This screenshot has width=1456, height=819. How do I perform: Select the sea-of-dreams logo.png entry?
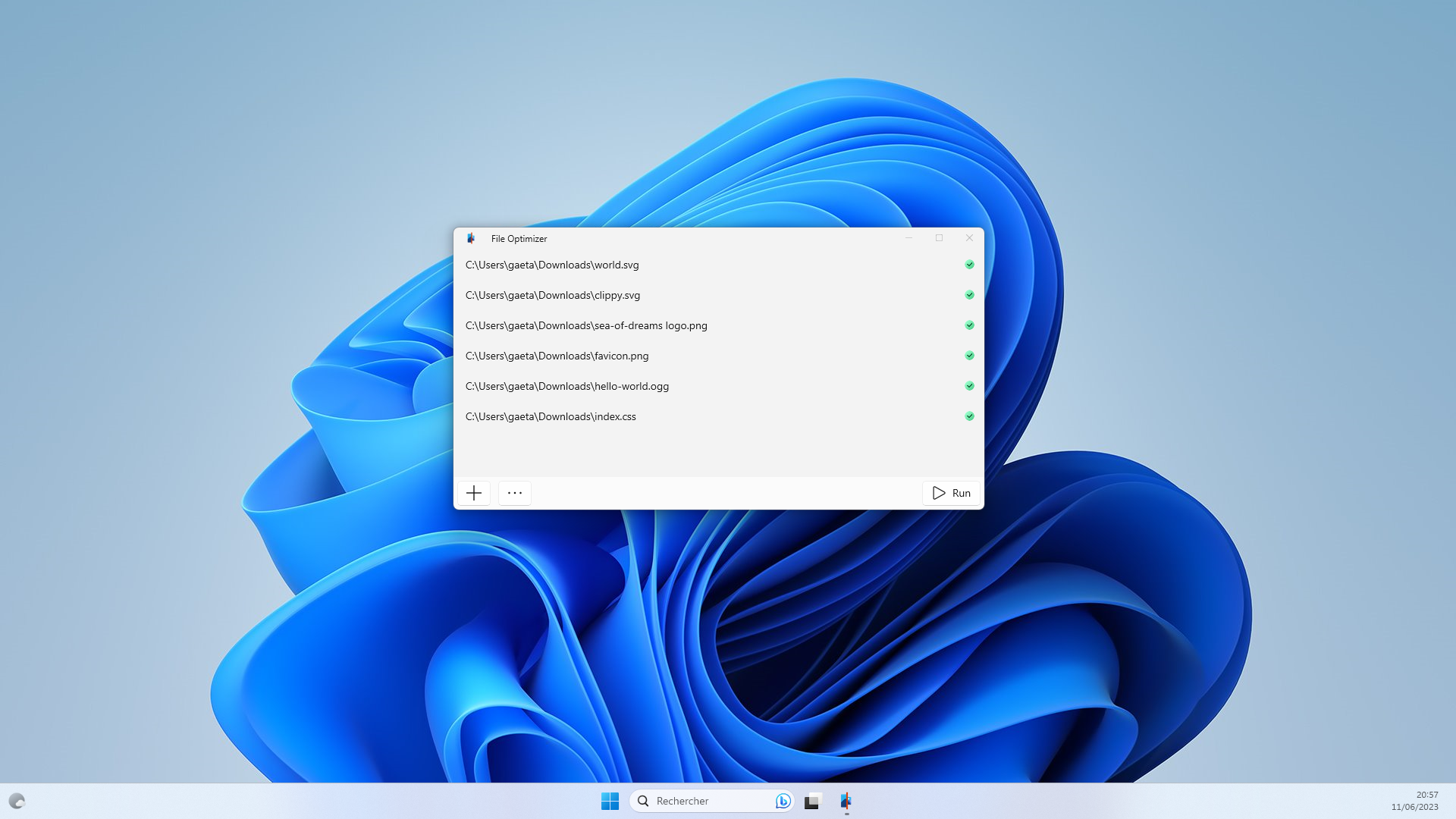586,325
